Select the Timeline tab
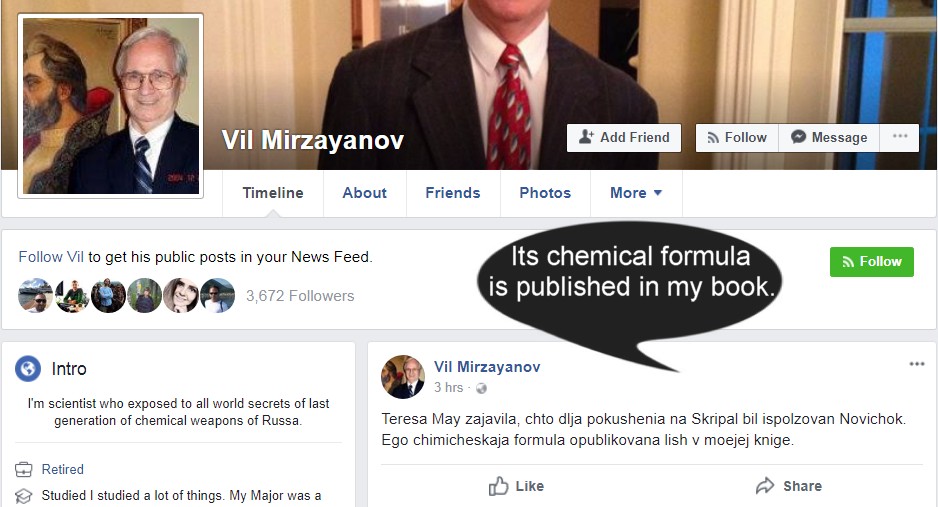This screenshot has height=507, width=938. coord(273,193)
